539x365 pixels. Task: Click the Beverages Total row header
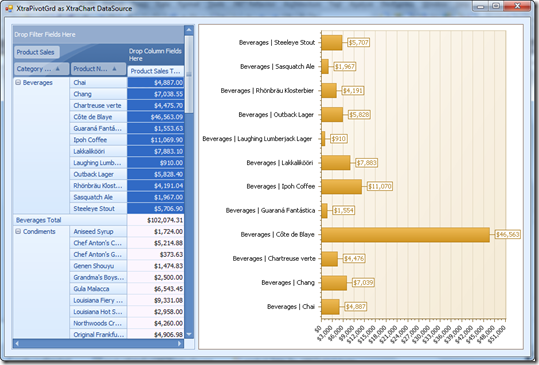[x=70, y=220]
